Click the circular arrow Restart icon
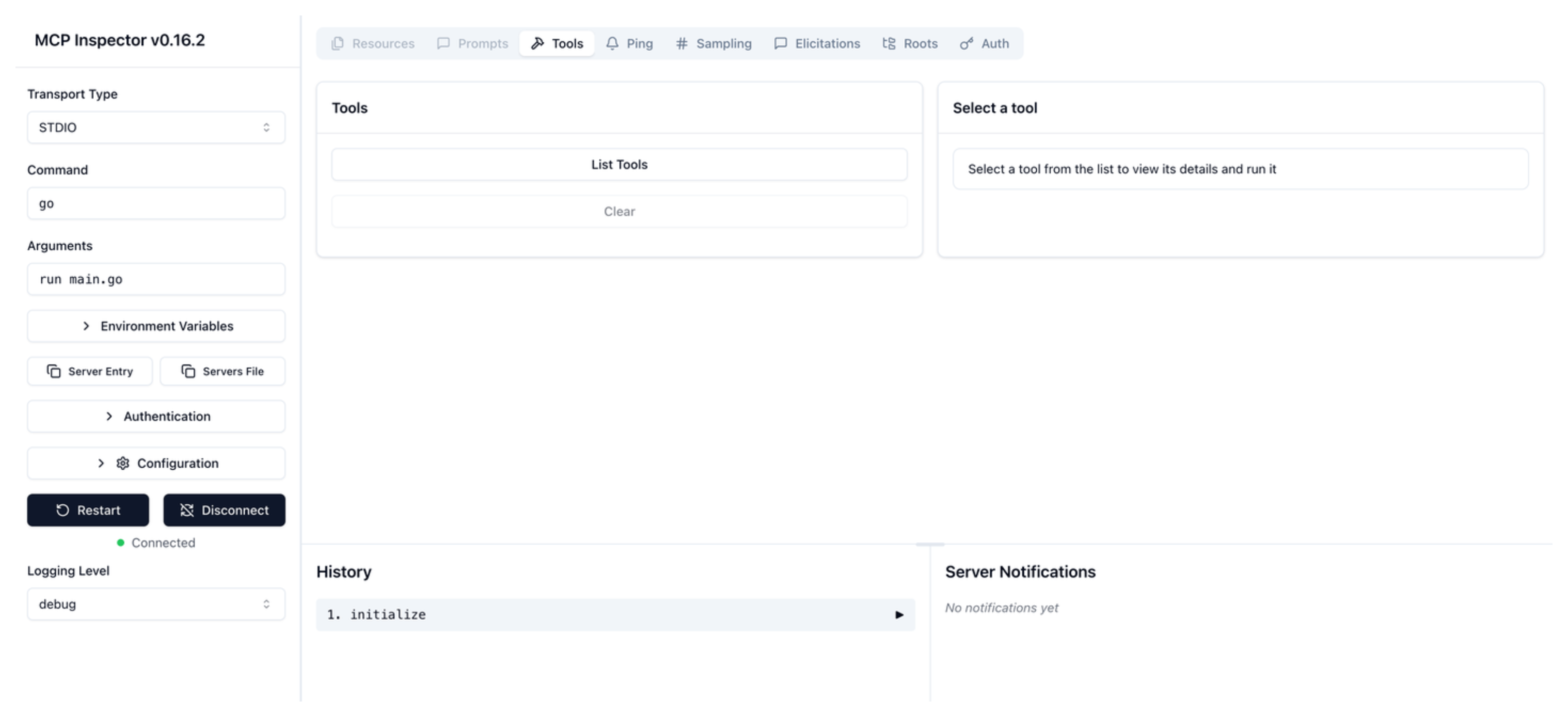Image resolution: width=1568 pixels, height=717 pixels. (63, 510)
